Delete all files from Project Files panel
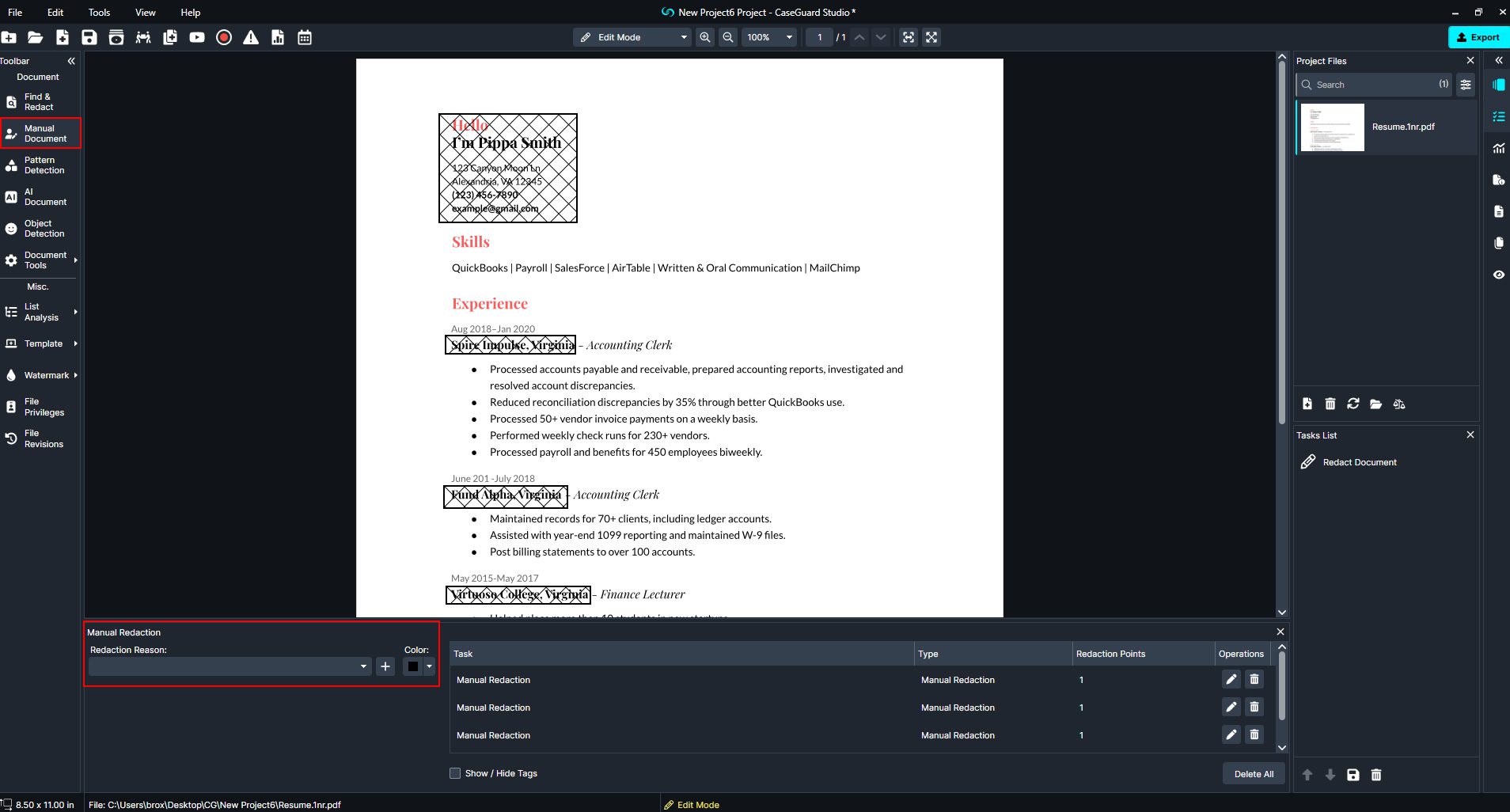 (x=1330, y=404)
